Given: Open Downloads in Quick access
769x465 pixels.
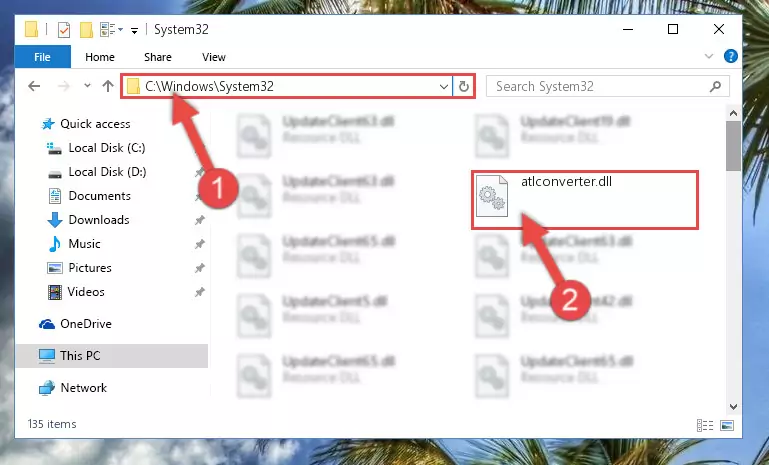Looking at the screenshot, I should tap(99, 220).
